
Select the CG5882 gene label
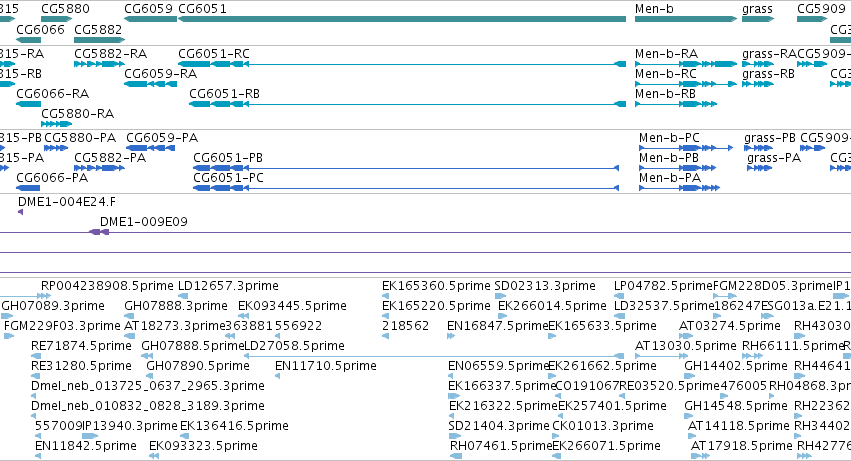click(98, 29)
